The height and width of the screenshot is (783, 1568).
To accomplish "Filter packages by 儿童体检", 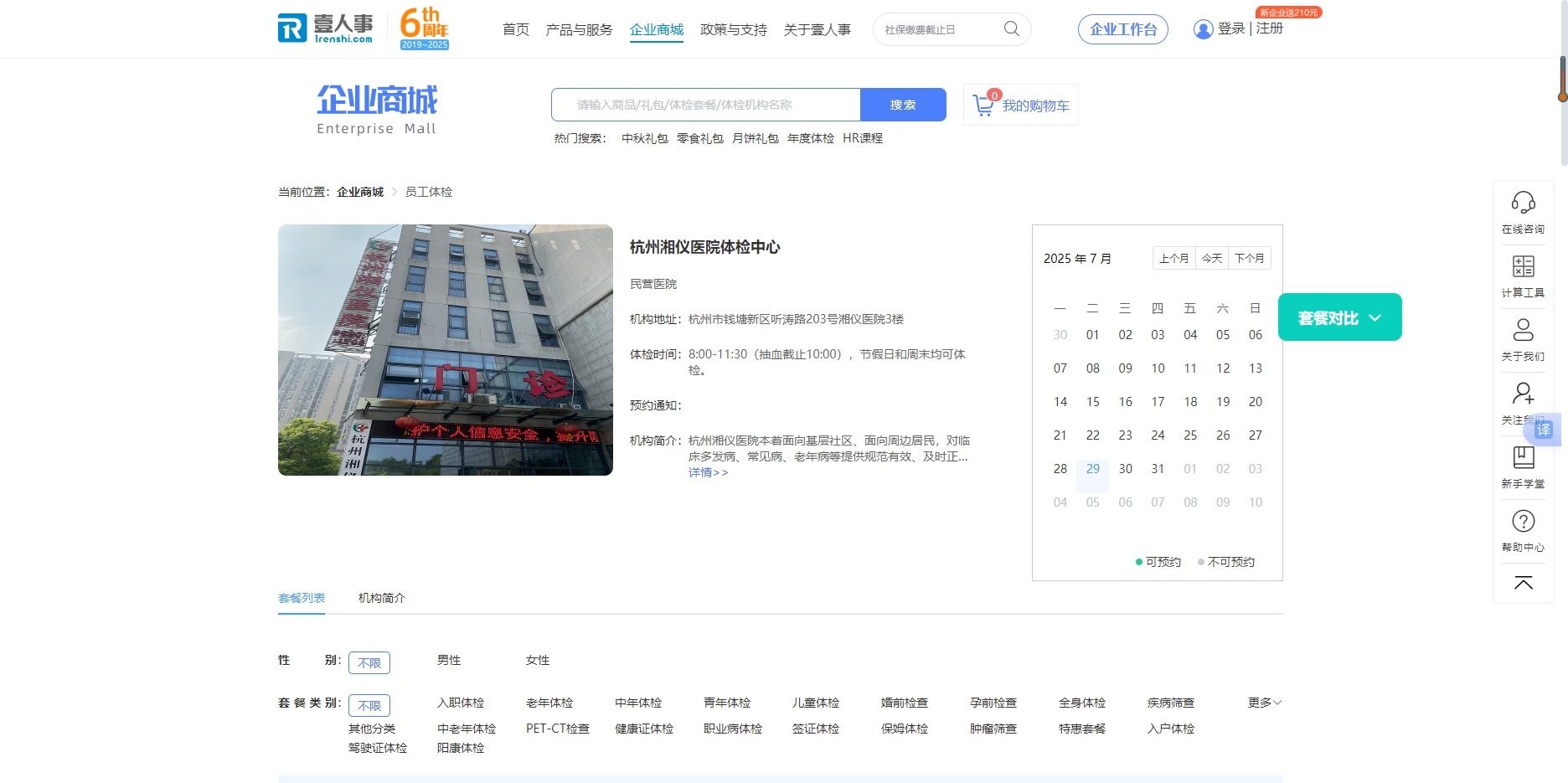I will 816,703.
